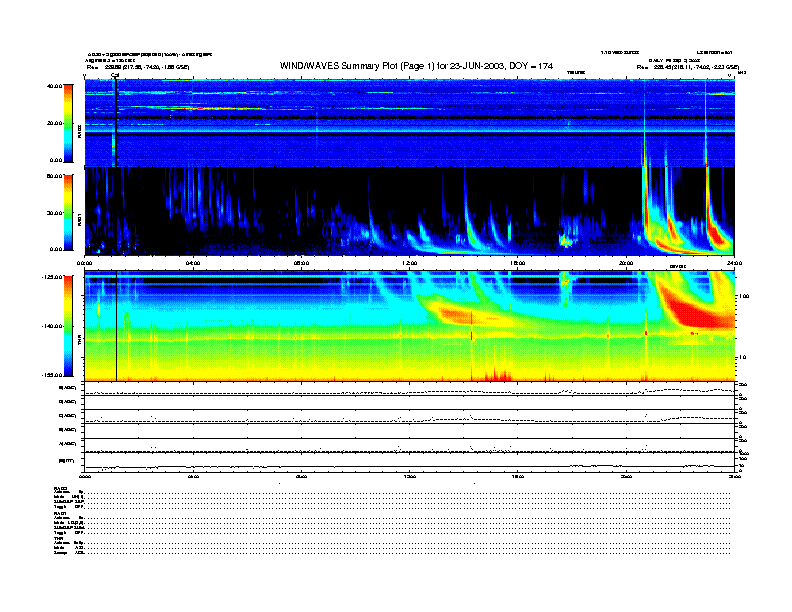Click the '20:00' time label below RAD1 spectrogram
Screen dimensions: 792x612
(626, 263)
